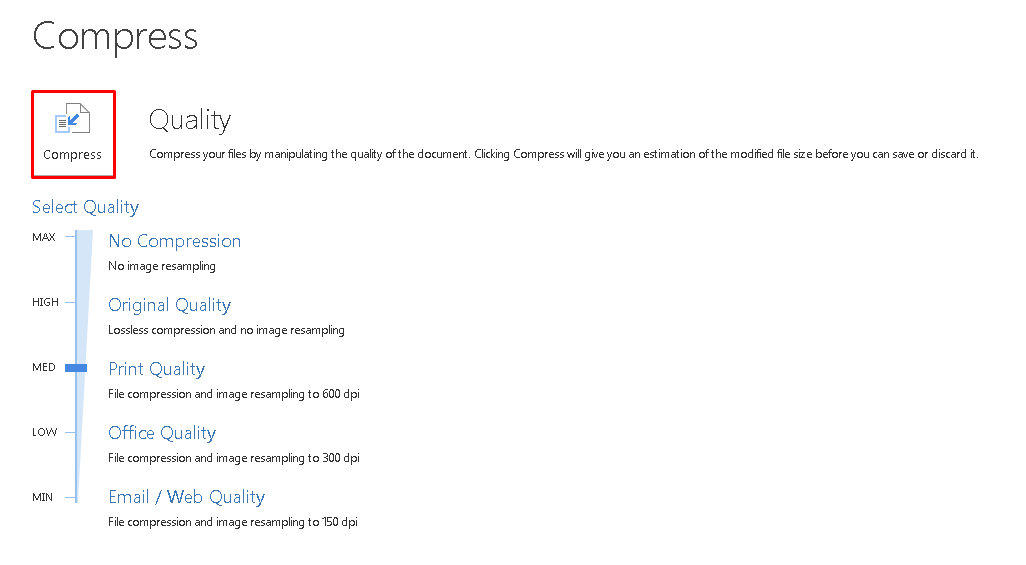Image resolution: width=1026 pixels, height=565 pixels.
Task: Click the Compress document icon
Action: tap(73, 118)
